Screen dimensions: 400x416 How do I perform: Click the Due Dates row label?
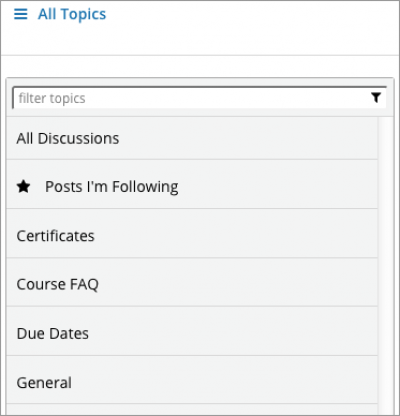[x=53, y=334]
